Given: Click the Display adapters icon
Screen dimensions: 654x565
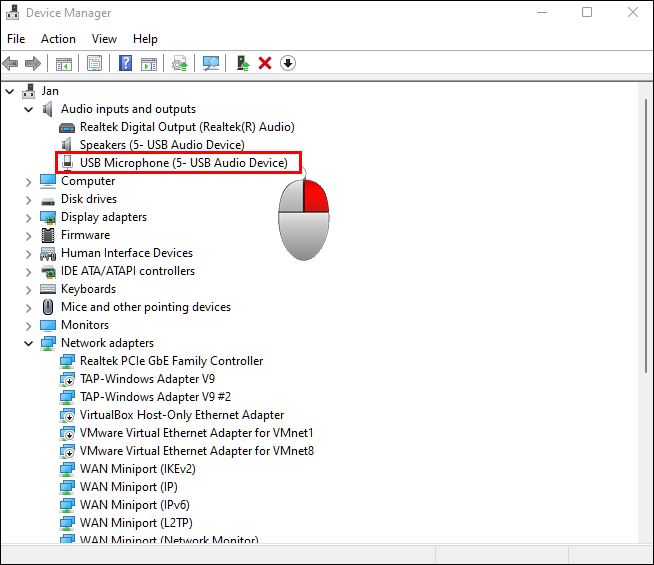Looking at the screenshot, I should tap(48, 217).
